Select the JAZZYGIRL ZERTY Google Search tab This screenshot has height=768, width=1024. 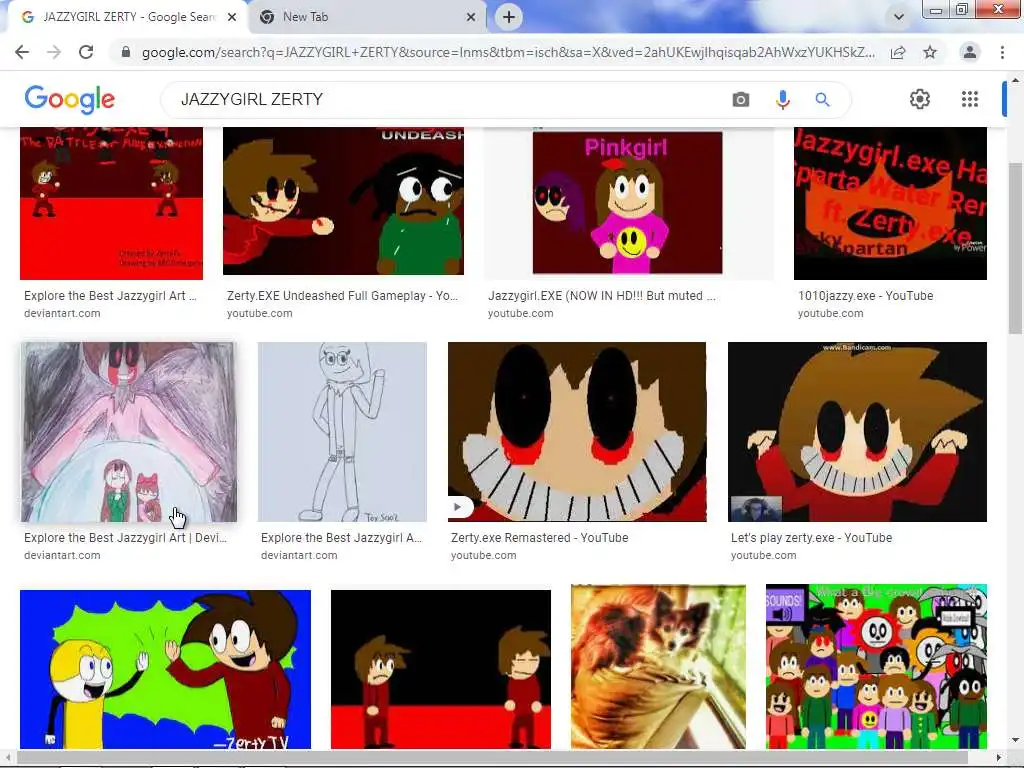(129, 17)
